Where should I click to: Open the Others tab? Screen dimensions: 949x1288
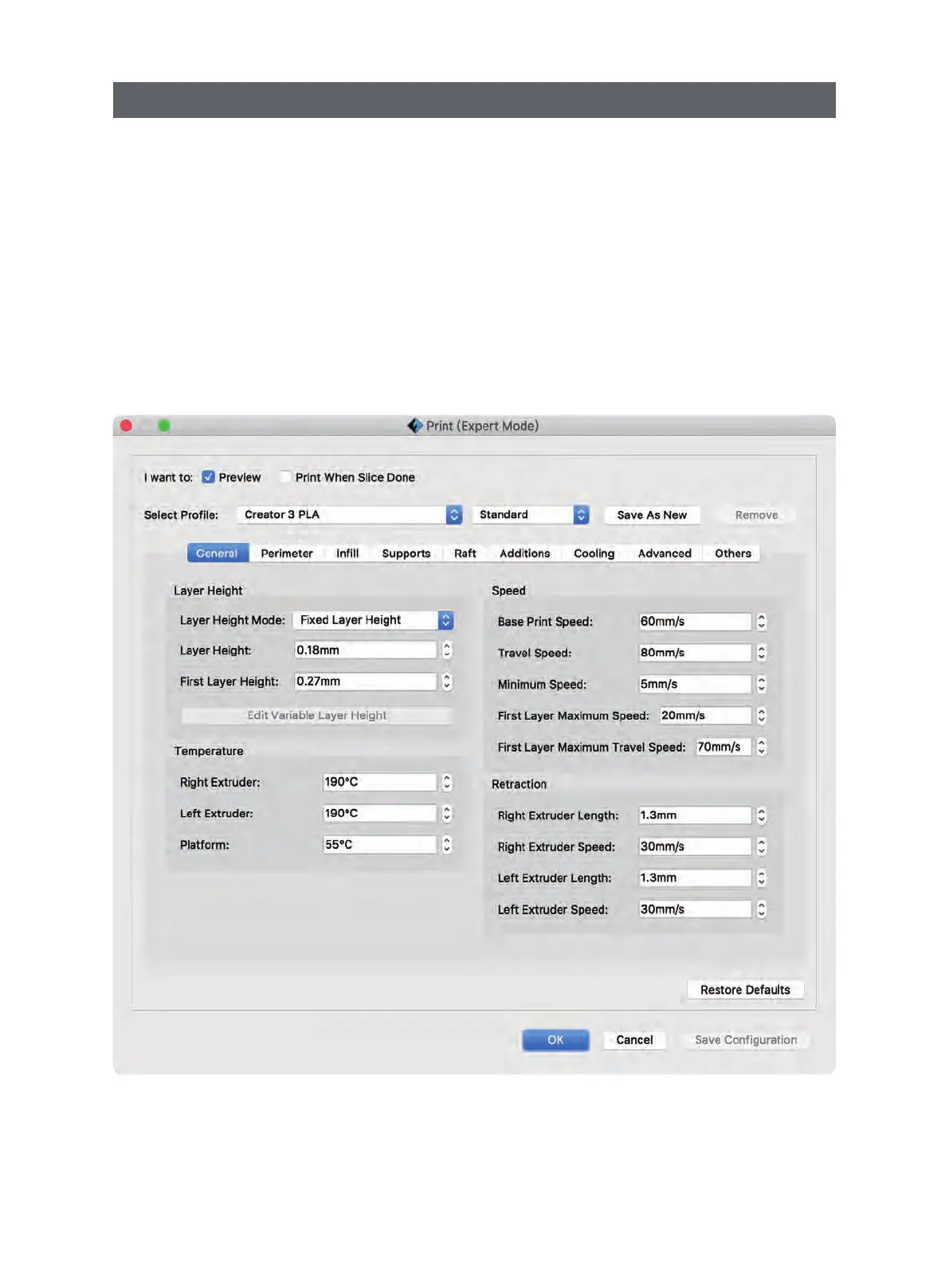[x=733, y=553]
